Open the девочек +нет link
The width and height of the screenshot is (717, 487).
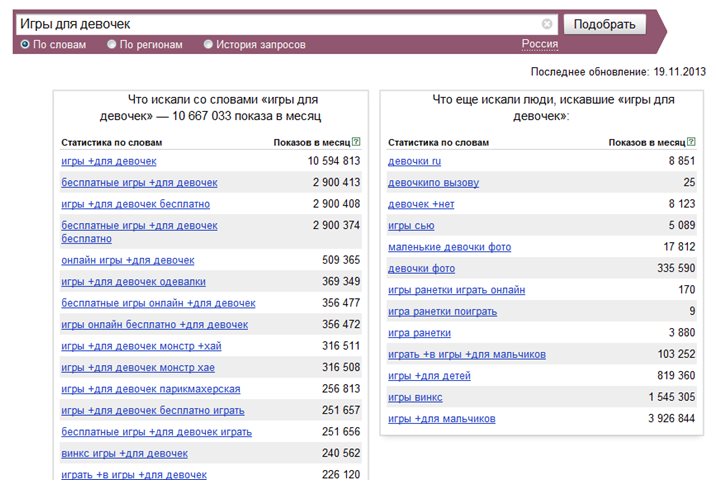pyautogui.click(x=421, y=204)
